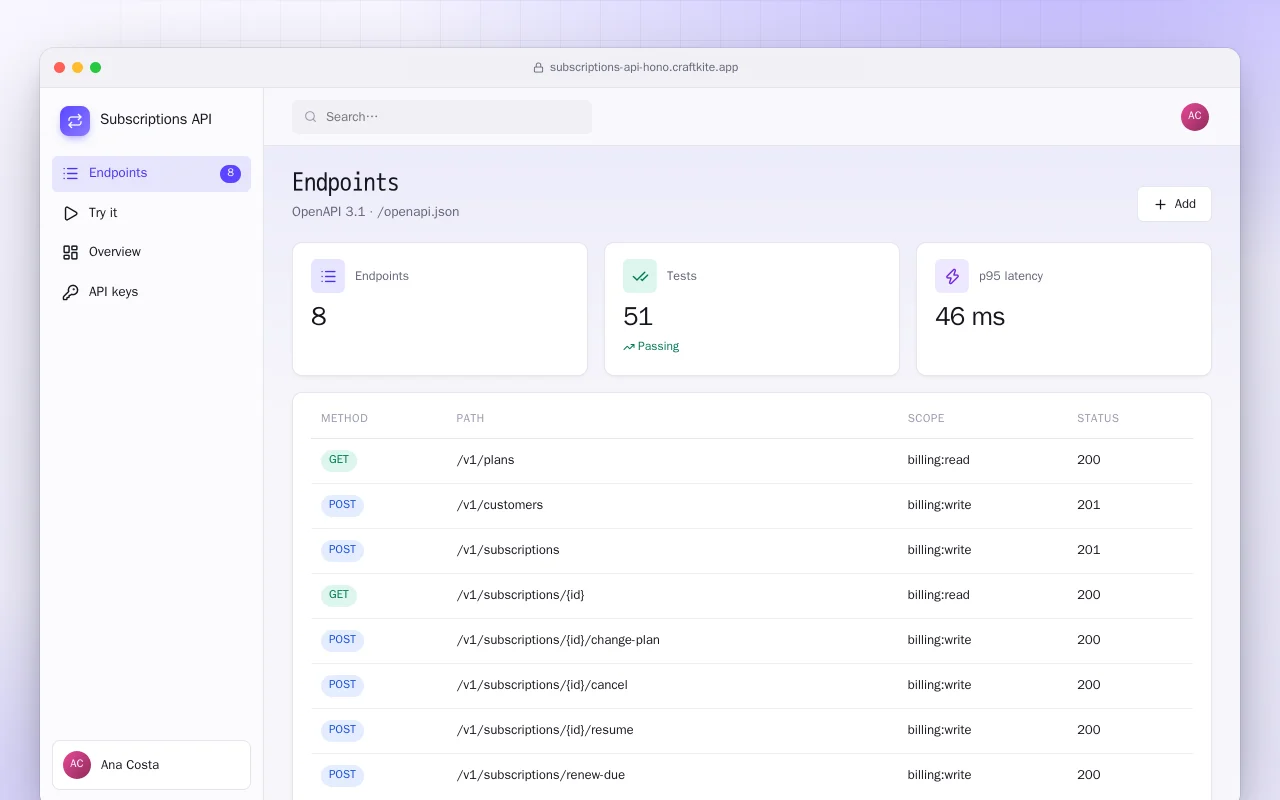Navigate to API keys
The image size is (1280, 800).
click(x=151, y=292)
